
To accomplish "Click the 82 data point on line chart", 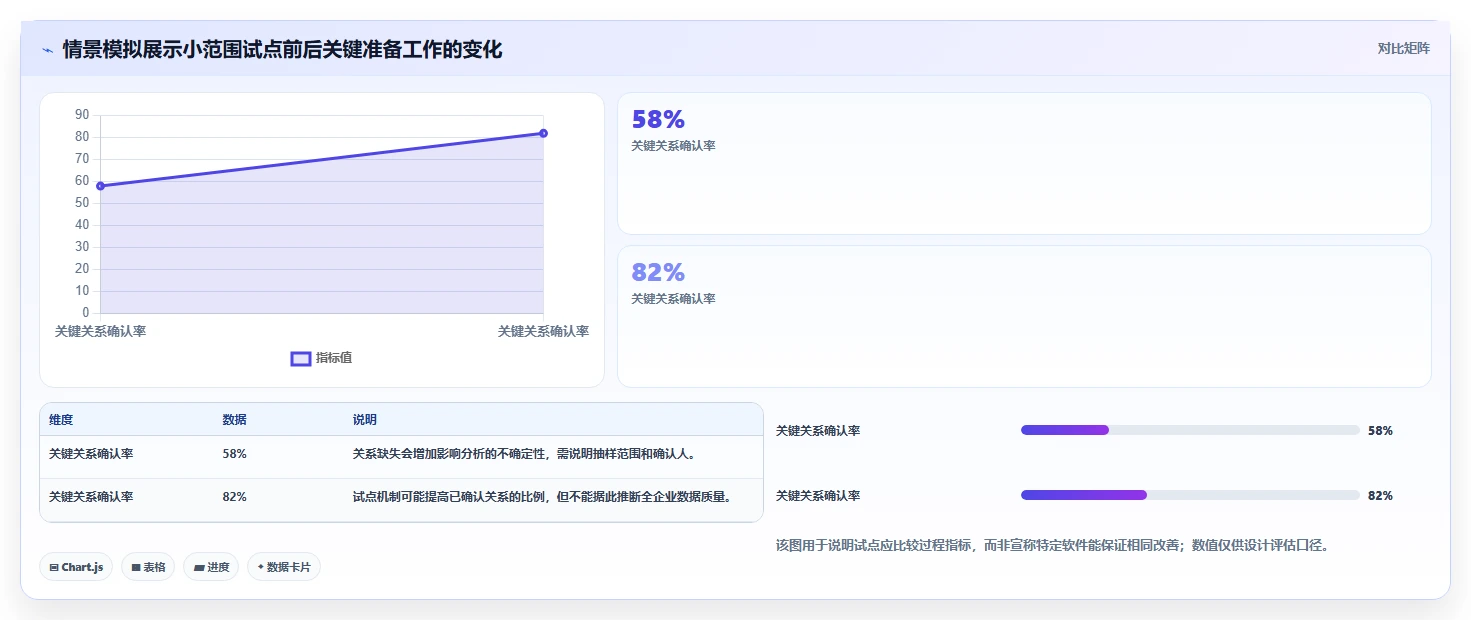I will (x=543, y=133).
